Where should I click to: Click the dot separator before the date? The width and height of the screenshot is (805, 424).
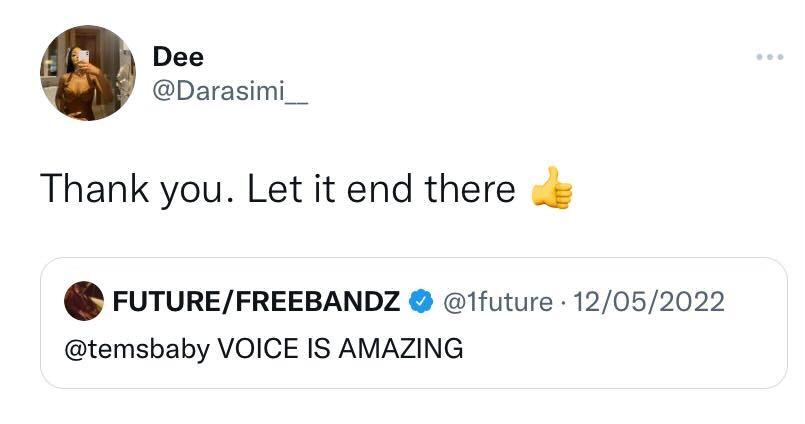click(560, 300)
